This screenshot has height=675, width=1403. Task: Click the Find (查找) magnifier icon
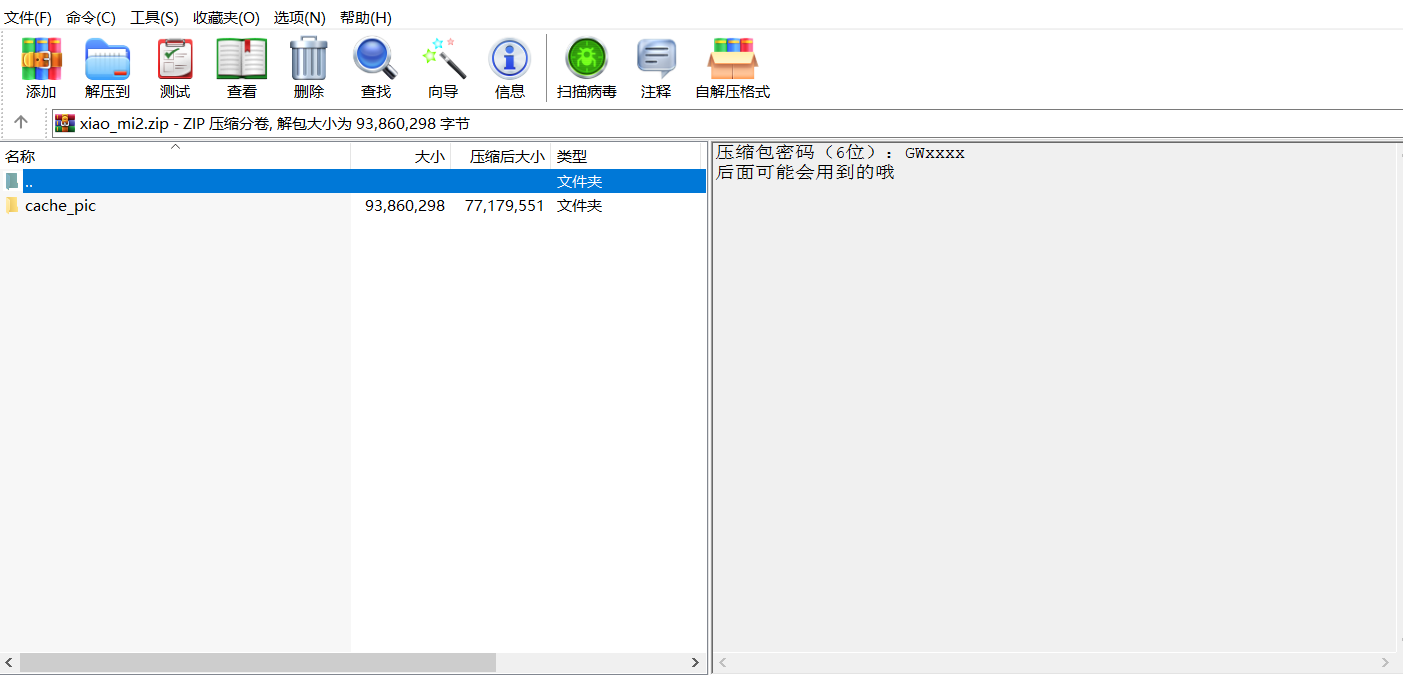coord(376,60)
